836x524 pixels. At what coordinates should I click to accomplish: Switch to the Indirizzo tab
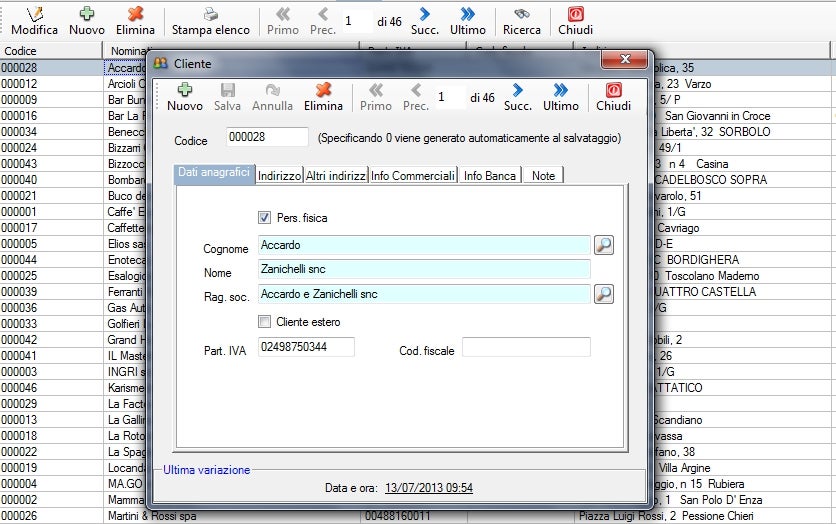coord(279,175)
